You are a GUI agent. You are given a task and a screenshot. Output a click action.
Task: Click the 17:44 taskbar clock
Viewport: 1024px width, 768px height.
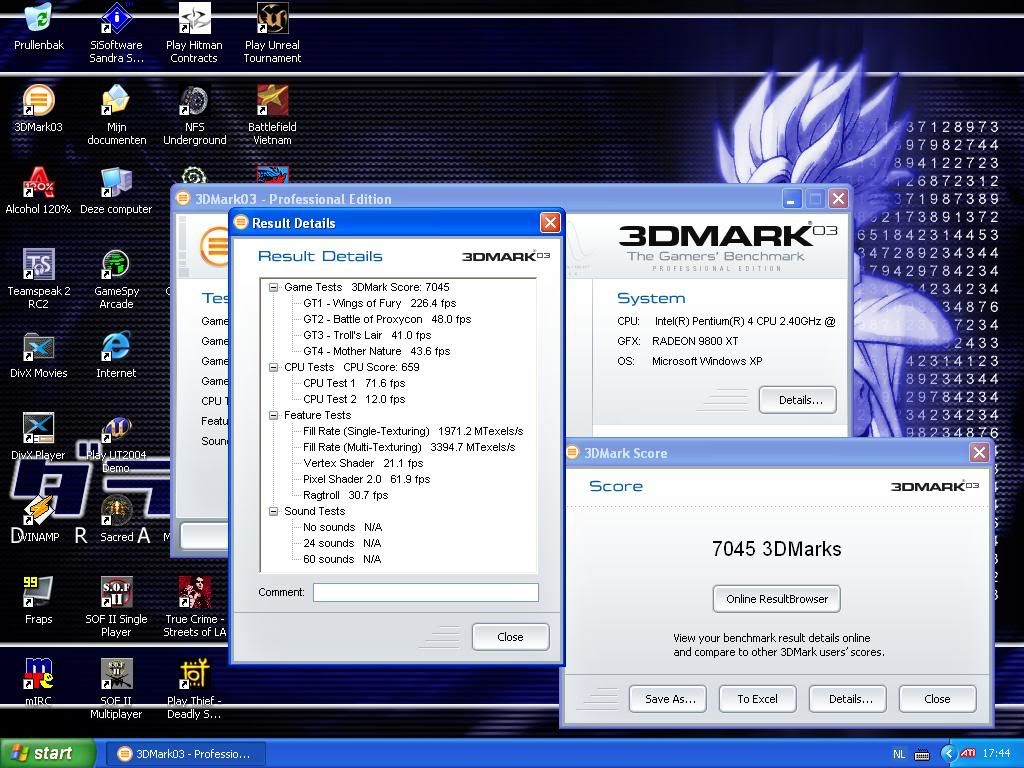pos(997,754)
